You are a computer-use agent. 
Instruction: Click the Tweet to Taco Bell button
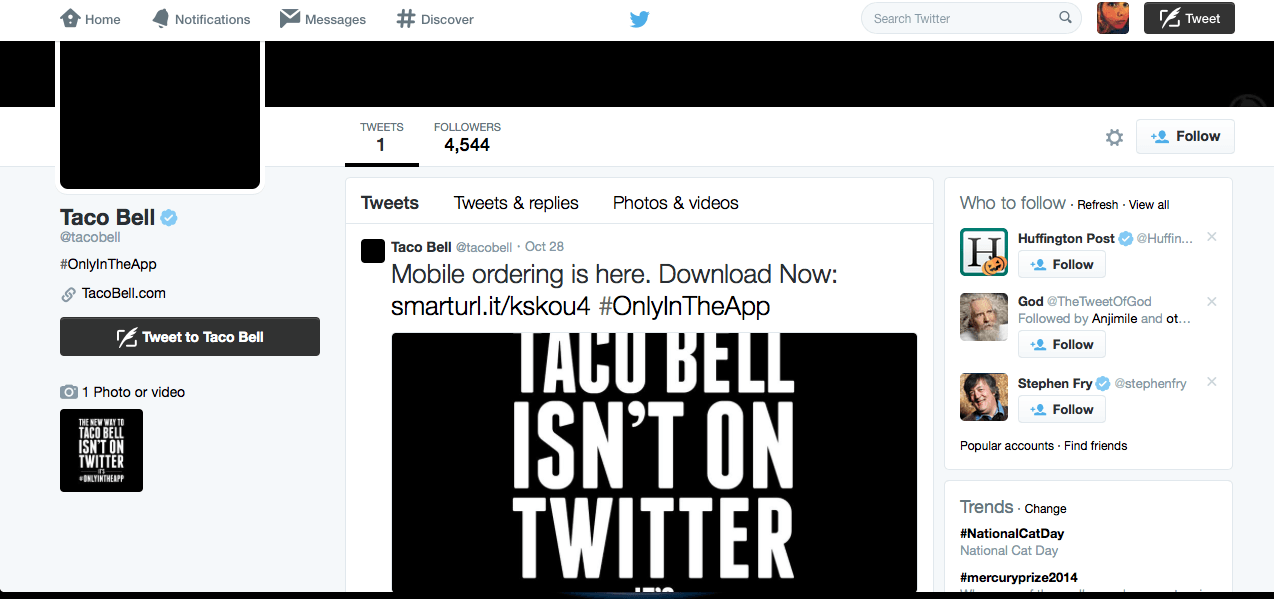(190, 336)
